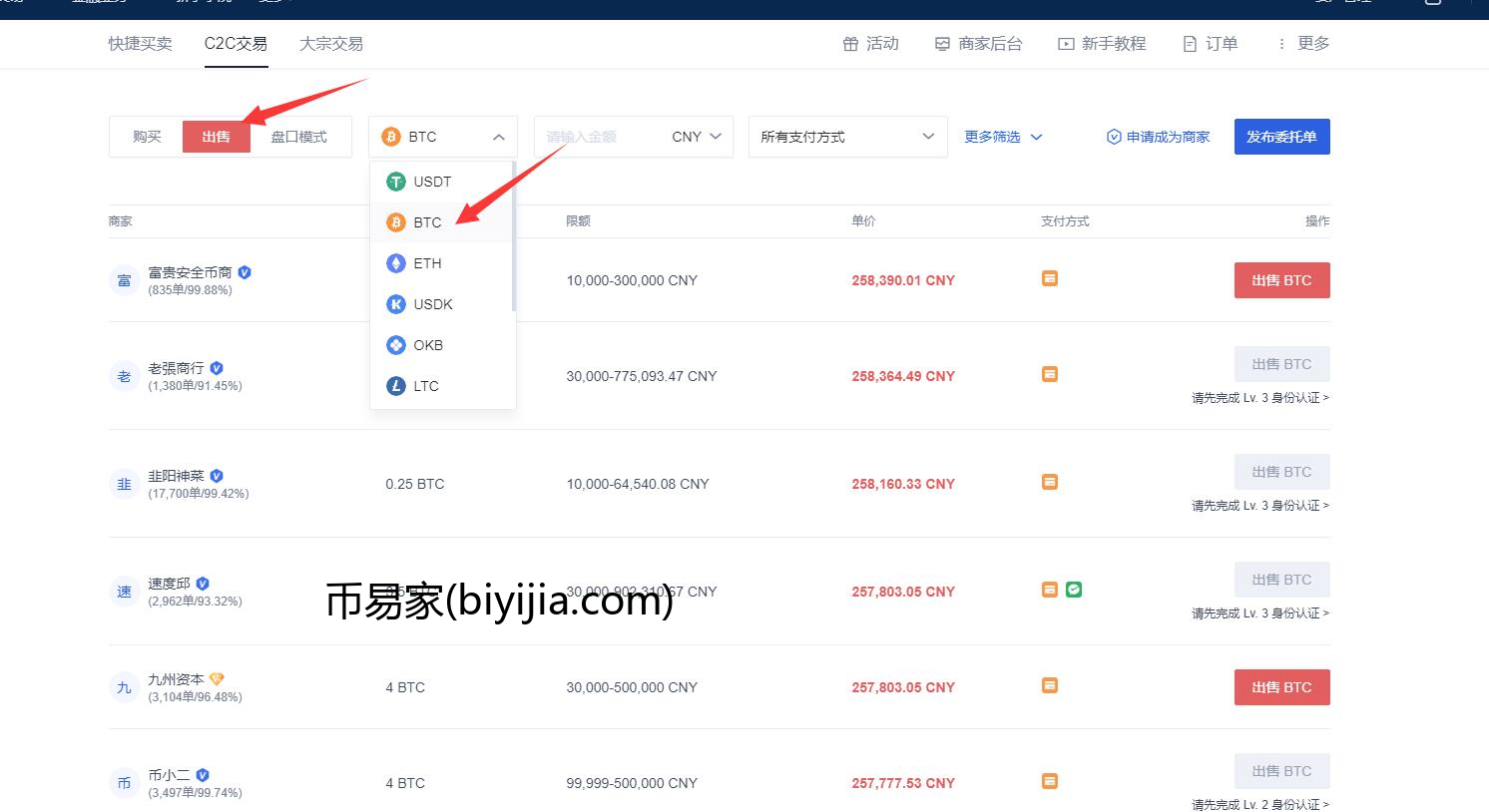Click 出售 BTC for 九州资本

click(1281, 687)
